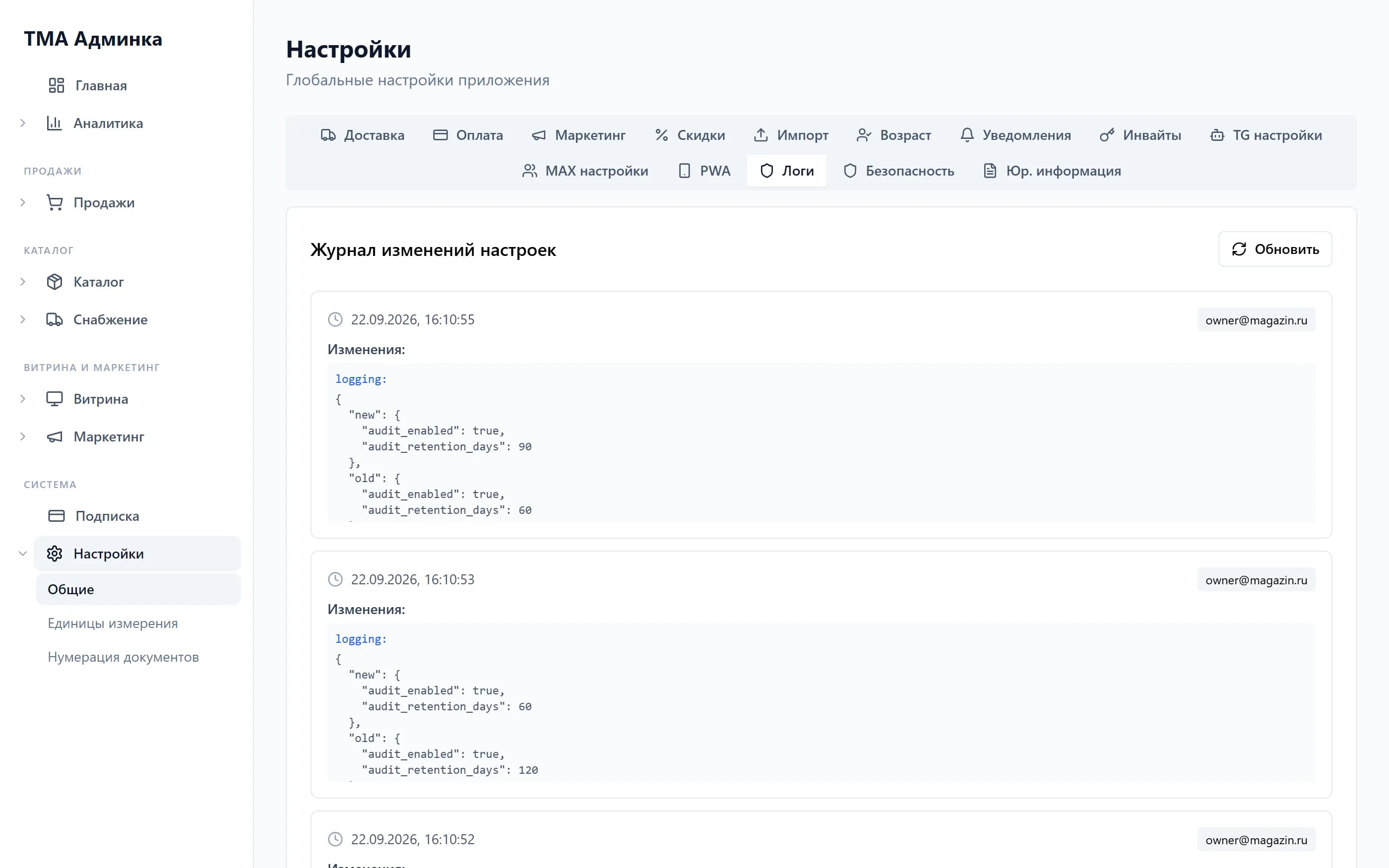1389x868 pixels.
Task: Click the Обновить button
Action: pyautogui.click(x=1275, y=249)
